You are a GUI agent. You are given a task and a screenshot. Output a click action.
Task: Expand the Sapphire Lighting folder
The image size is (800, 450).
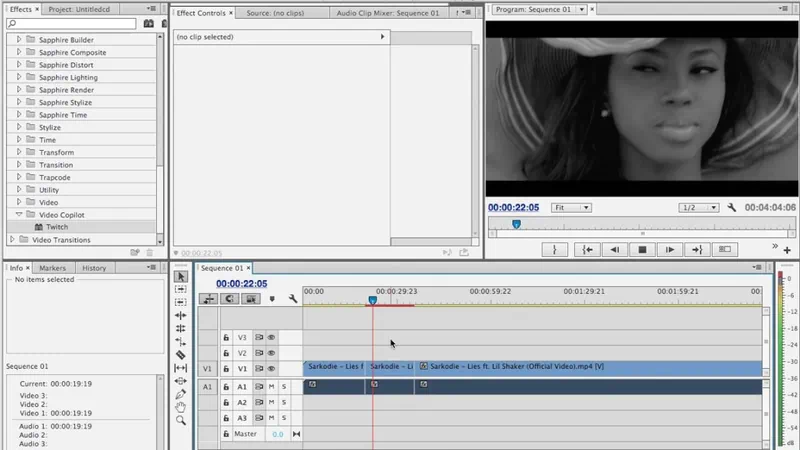coord(19,77)
